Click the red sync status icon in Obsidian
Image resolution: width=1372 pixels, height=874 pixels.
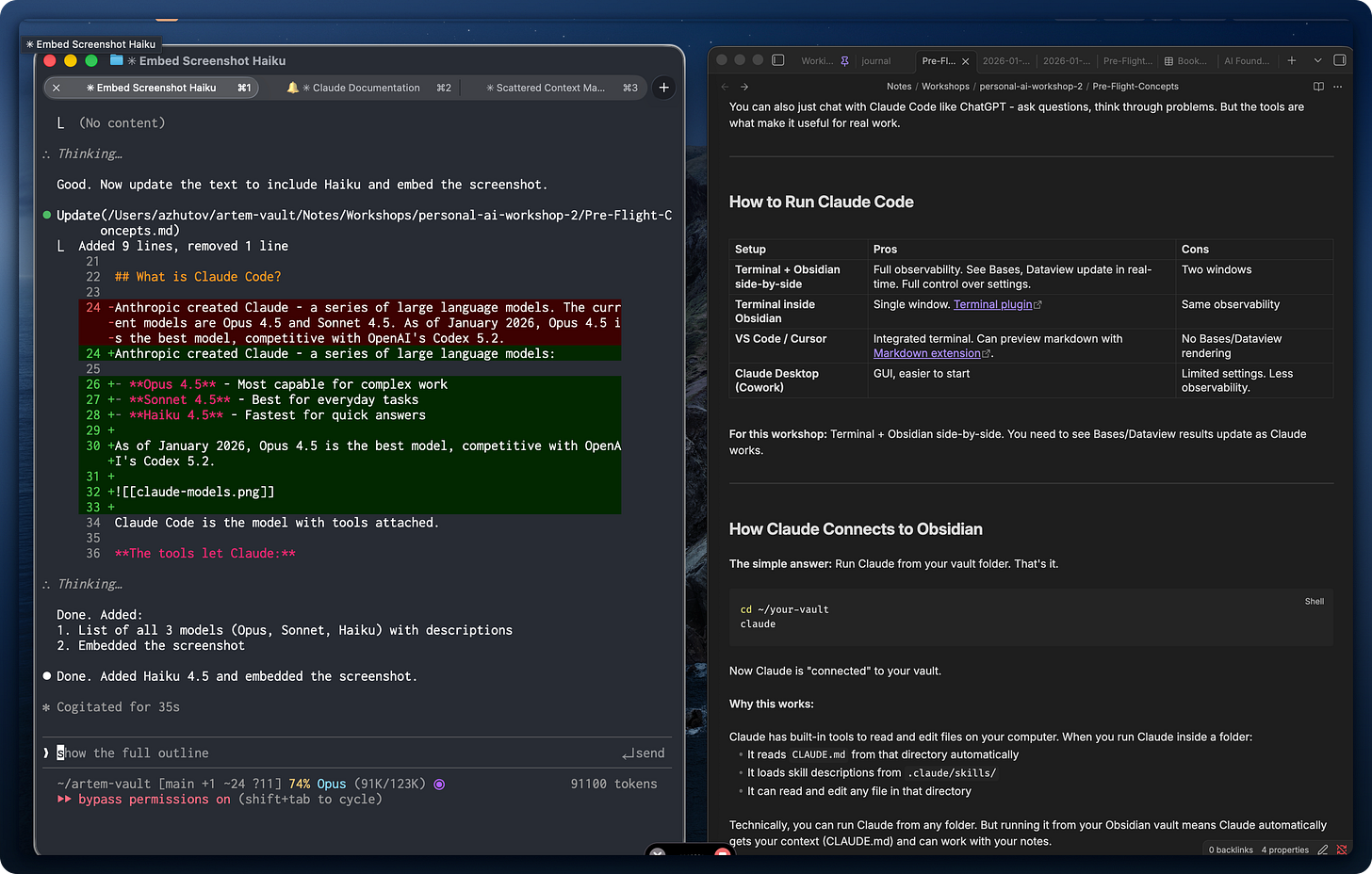coord(1342,850)
